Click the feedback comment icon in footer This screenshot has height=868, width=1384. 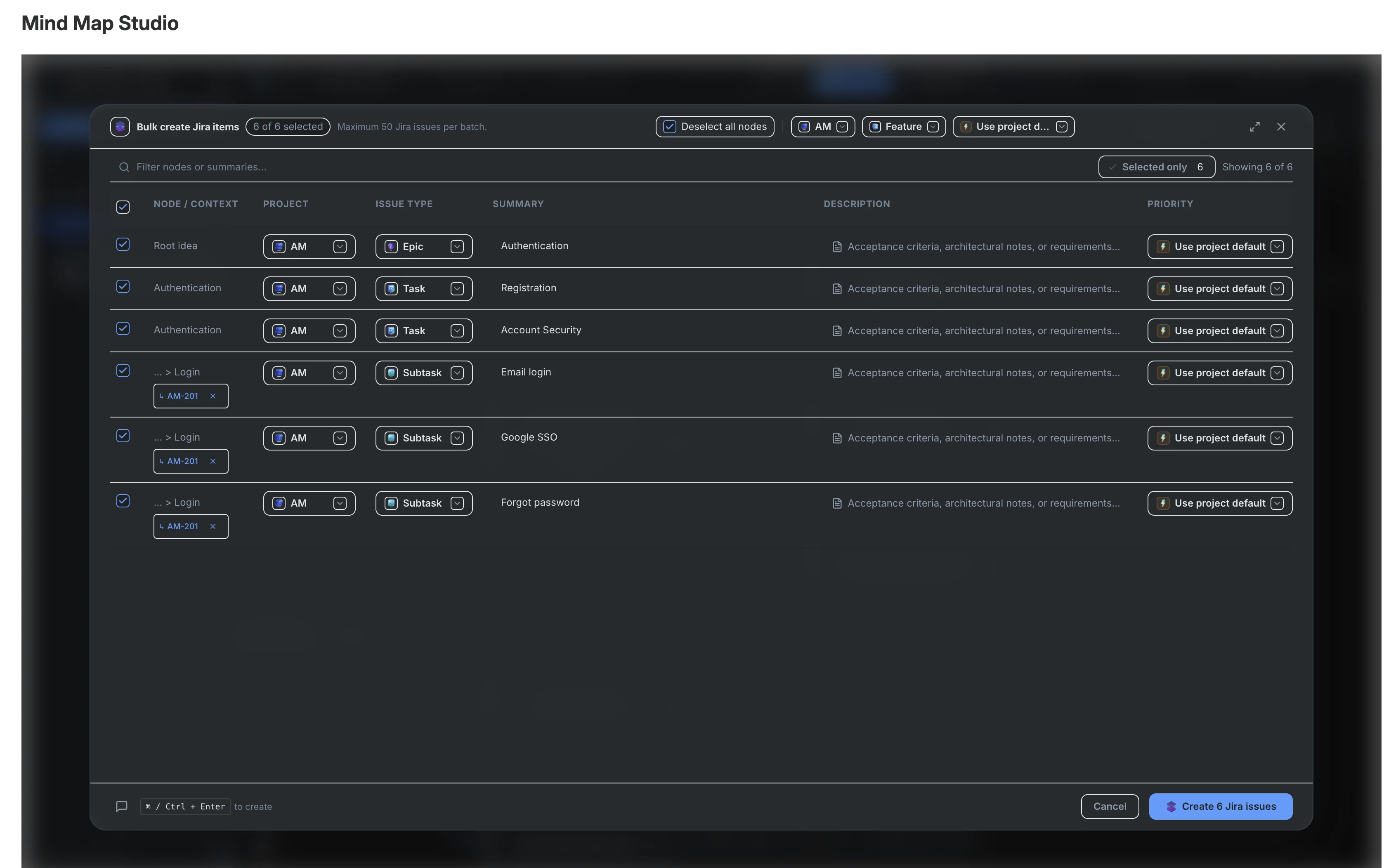click(122, 807)
